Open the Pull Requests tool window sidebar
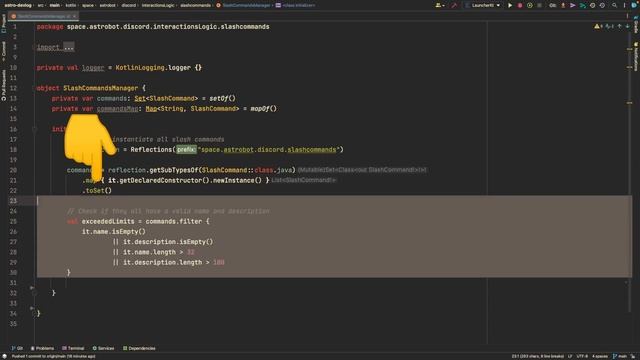 (4, 85)
